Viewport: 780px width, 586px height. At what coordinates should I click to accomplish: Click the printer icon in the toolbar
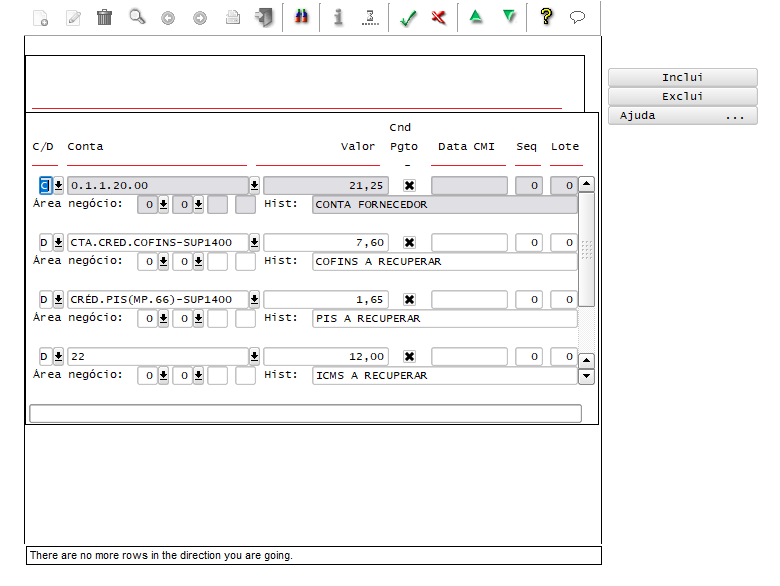(232, 18)
